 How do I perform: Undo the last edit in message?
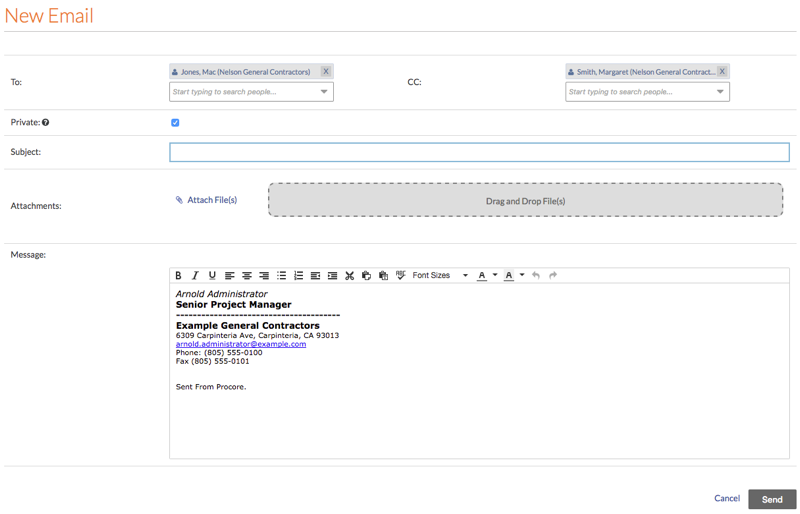click(x=536, y=276)
